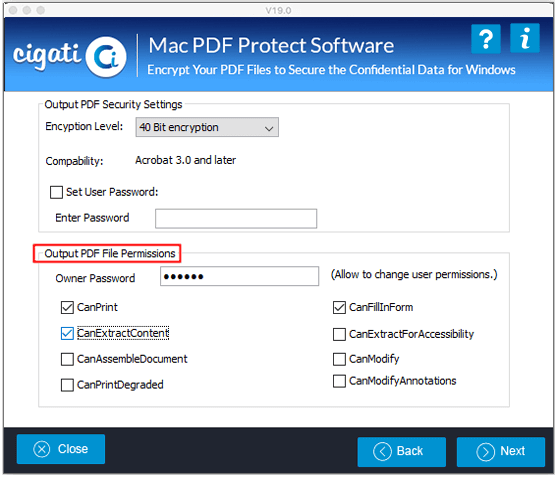
Task: Enable CanAssembleDocument permission
Action: pyautogui.click(x=67, y=359)
